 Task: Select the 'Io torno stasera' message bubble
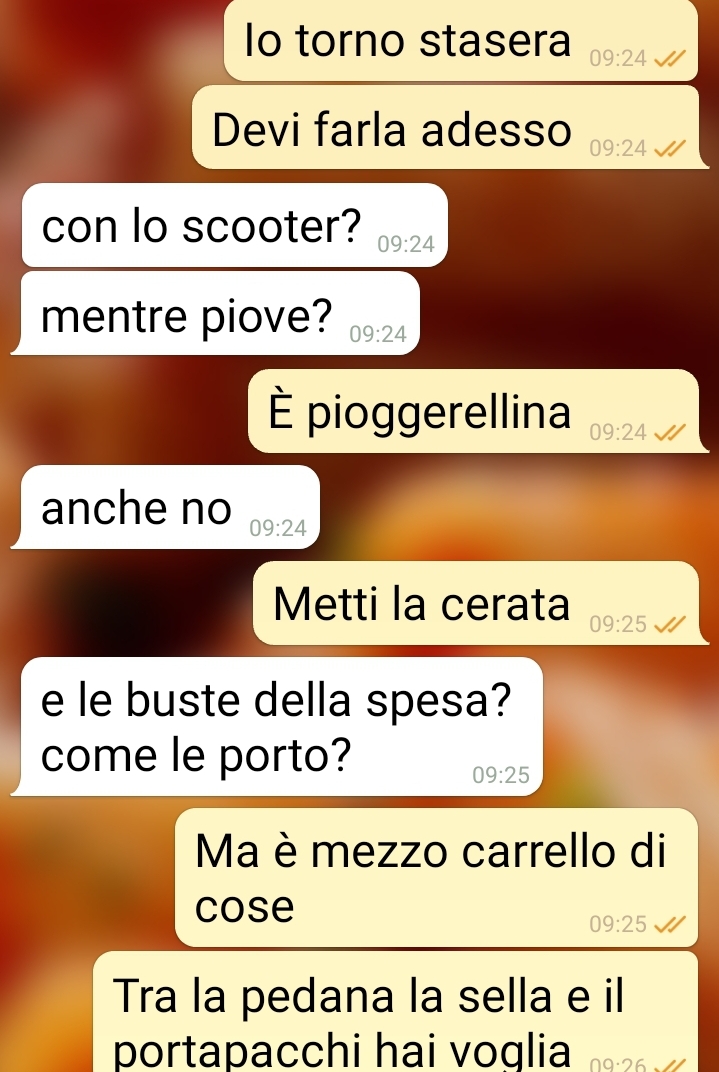[x=461, y=40]
